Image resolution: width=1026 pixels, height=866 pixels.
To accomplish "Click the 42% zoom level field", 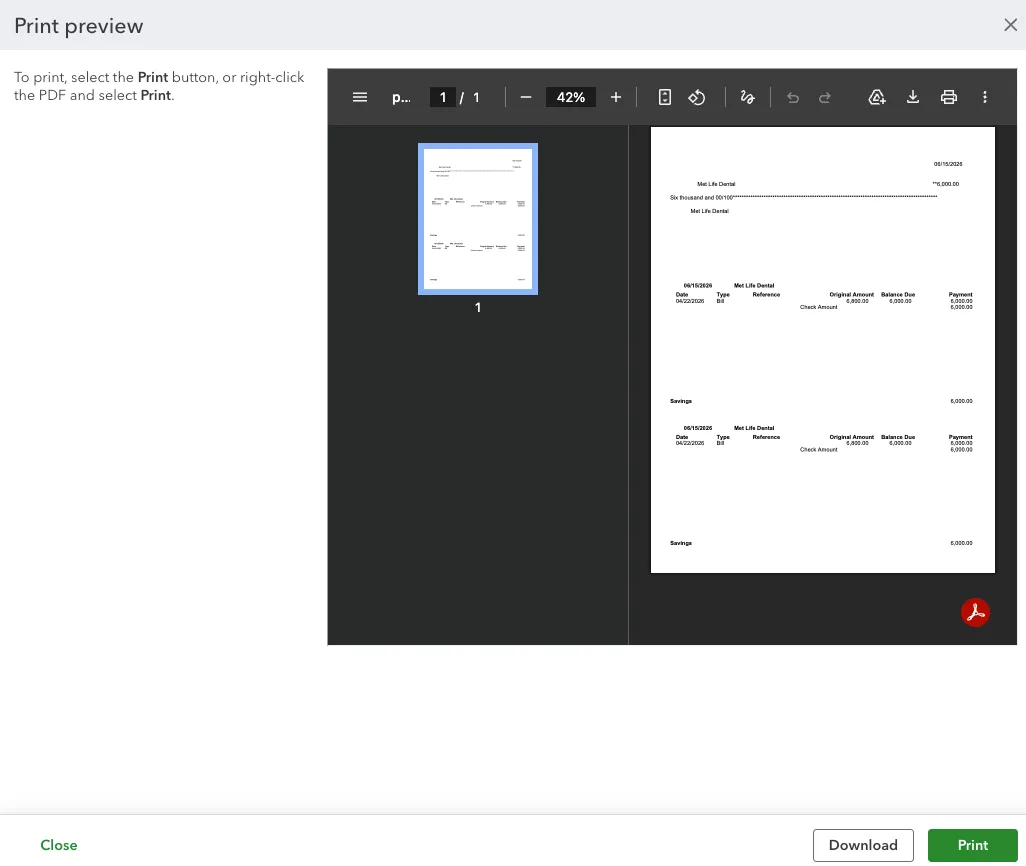I will 571,98.
